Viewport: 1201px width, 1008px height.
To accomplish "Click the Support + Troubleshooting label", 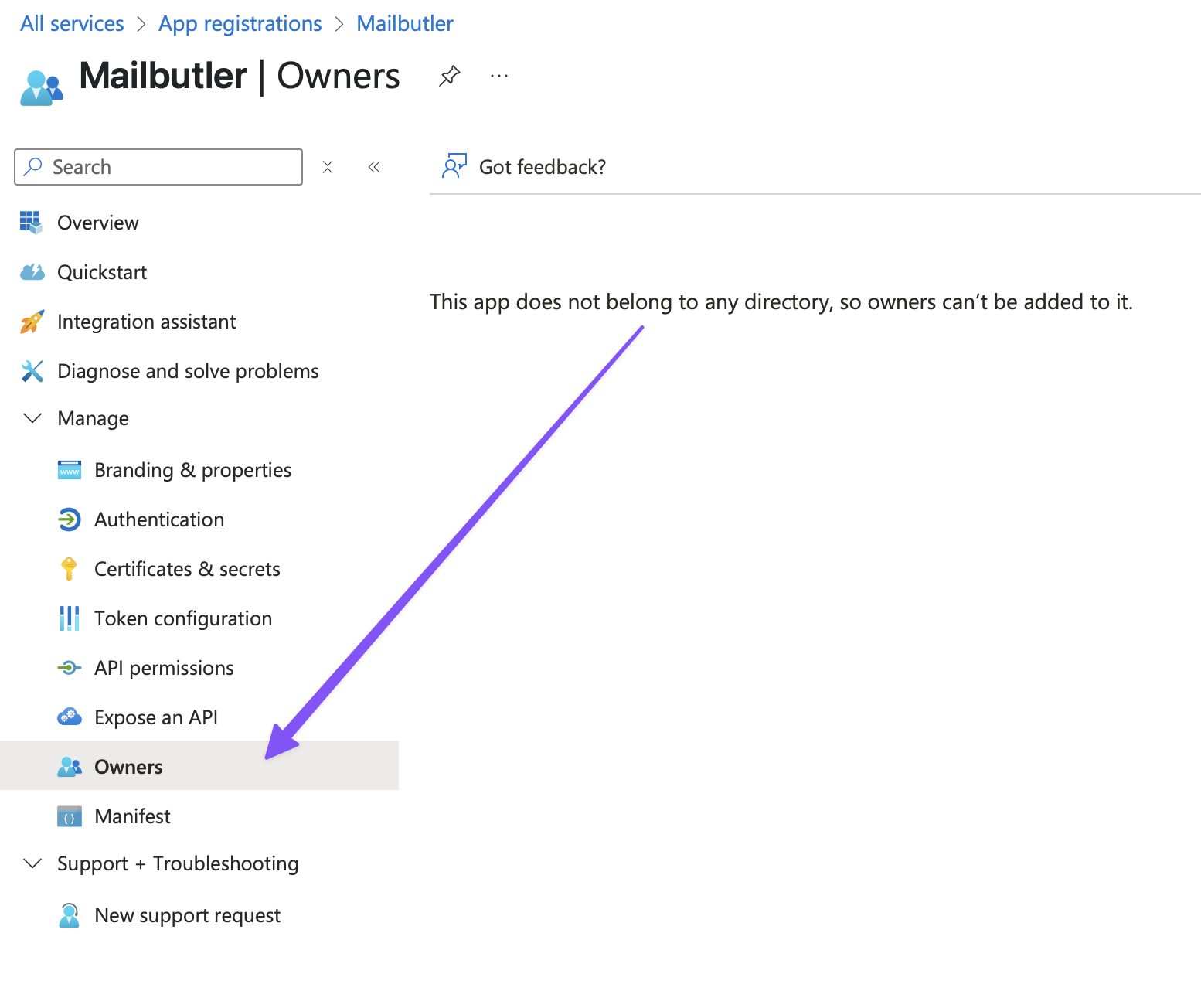I will click(x=178, y=863).
